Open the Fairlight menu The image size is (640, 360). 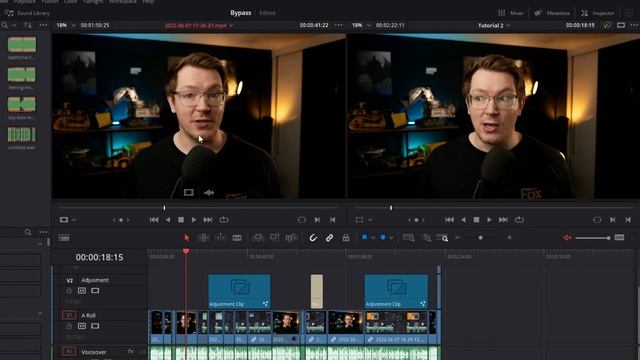(93, 2)
